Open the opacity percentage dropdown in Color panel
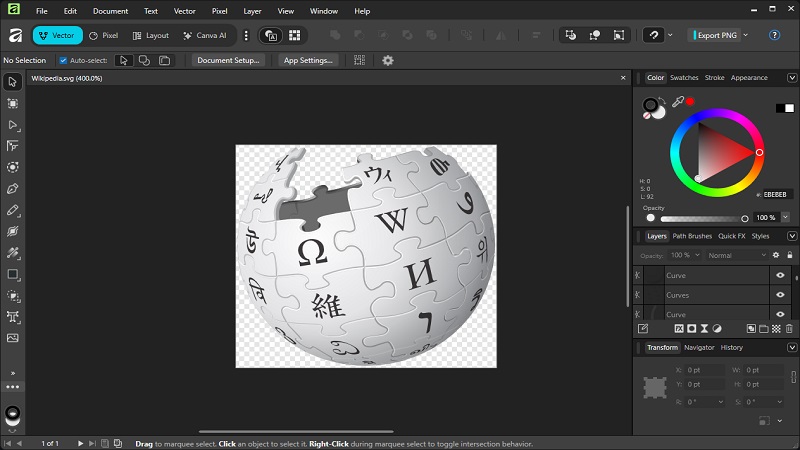The width and height of the screenshot is (800, 450). pos(786,217)
